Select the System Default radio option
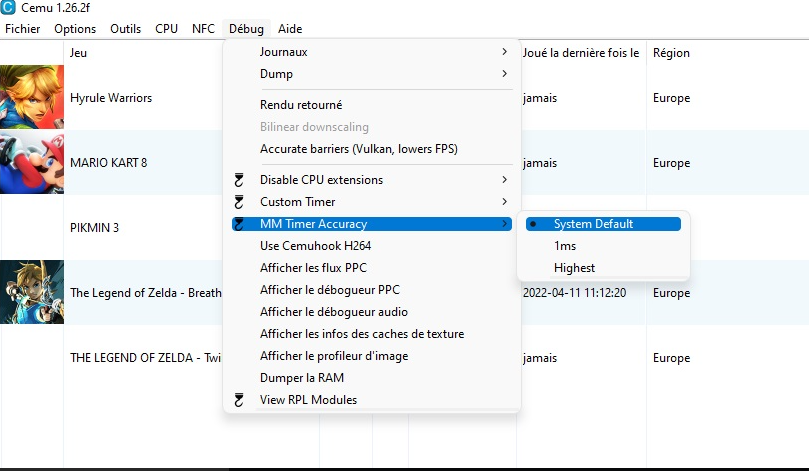Viewport: 809px width, 471px height. (593, 224)
